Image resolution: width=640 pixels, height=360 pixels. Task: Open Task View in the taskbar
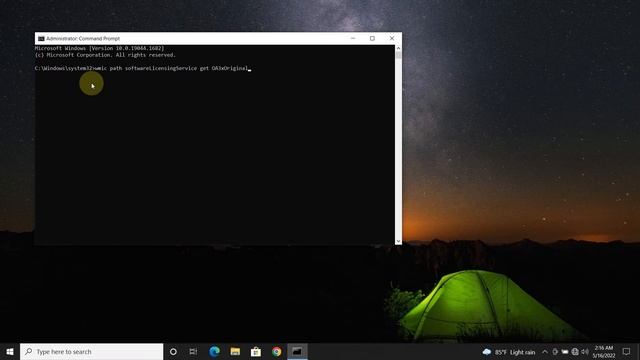point(193,351)
